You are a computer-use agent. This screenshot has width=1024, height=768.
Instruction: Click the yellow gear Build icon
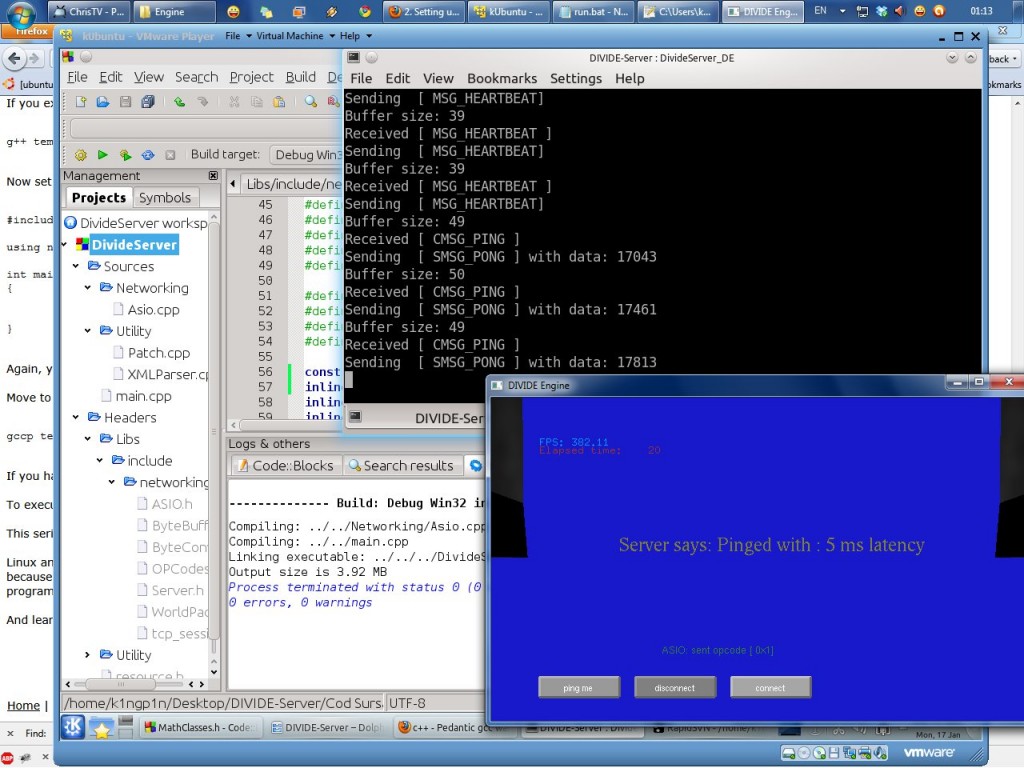tap(80, 155)
